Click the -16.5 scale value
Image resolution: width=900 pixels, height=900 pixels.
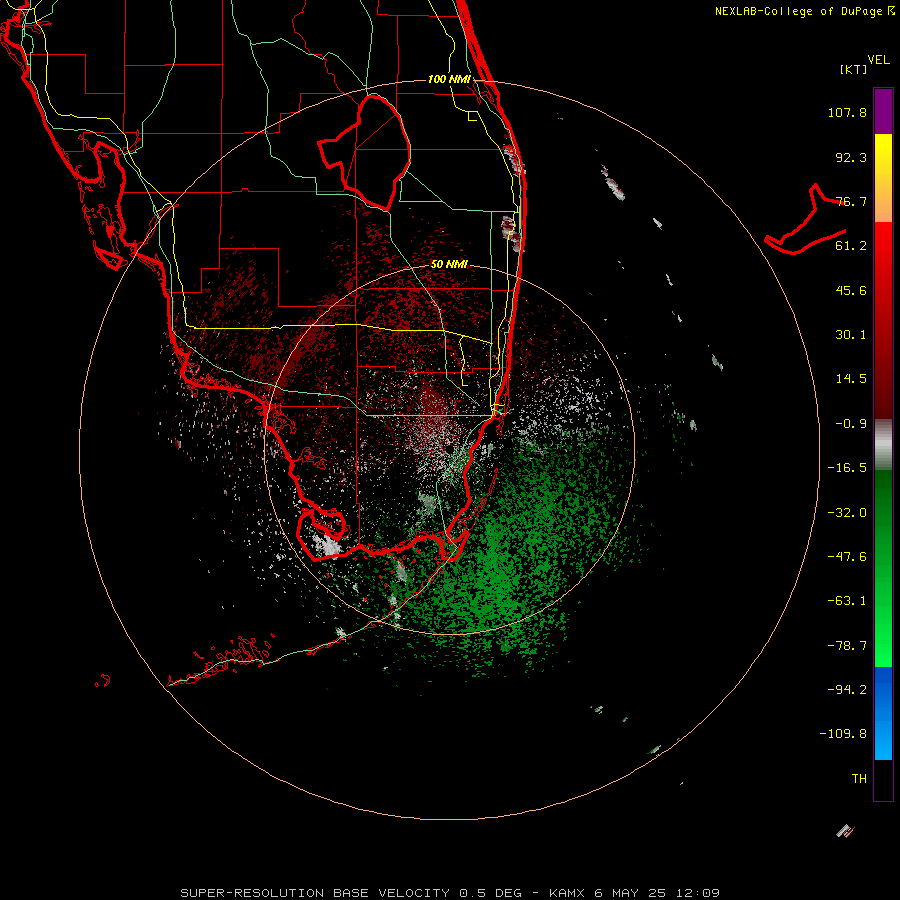[847, 468]
